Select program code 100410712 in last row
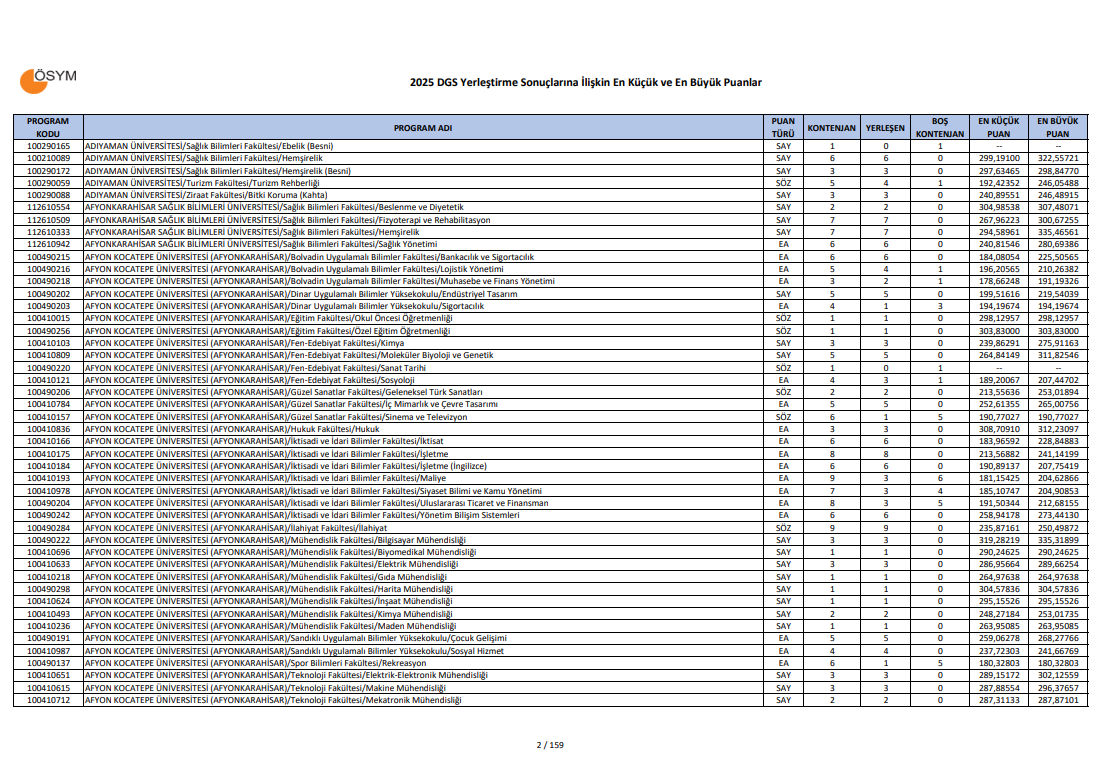The width and height of the screenshot is (1106, 761). click(48, 701)
